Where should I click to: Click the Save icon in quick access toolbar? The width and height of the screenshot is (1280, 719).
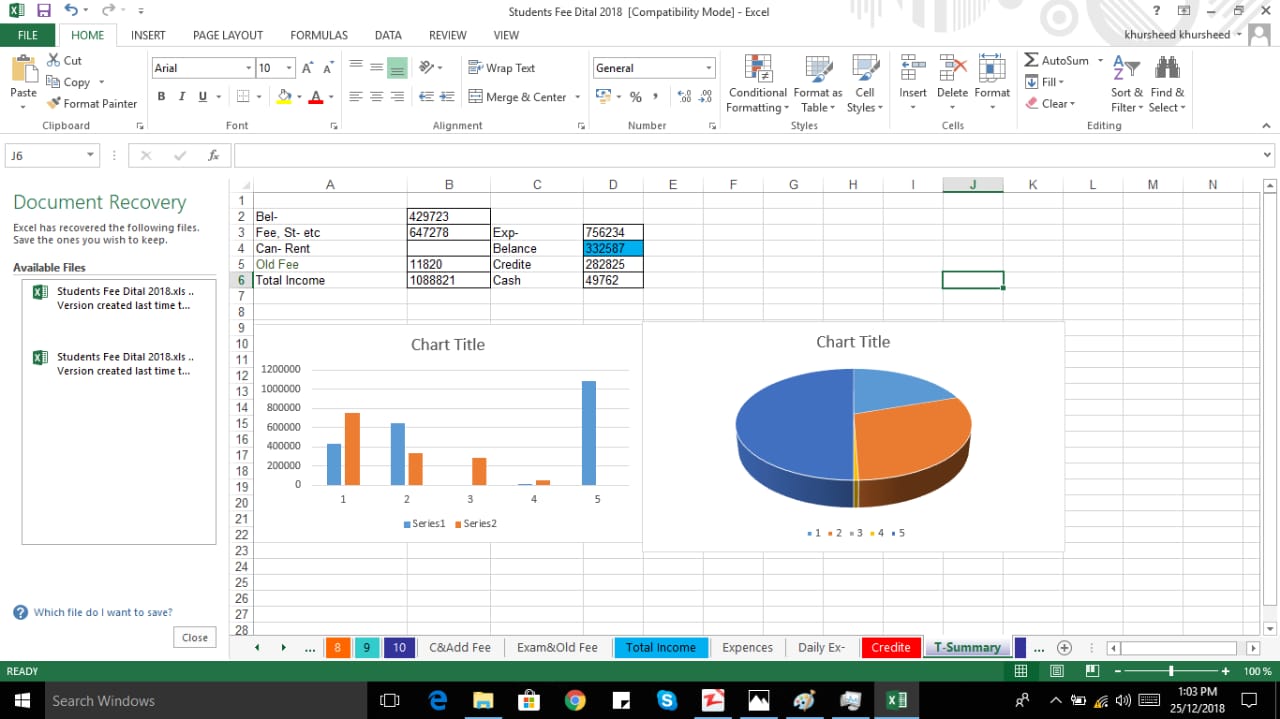(43, 11)
